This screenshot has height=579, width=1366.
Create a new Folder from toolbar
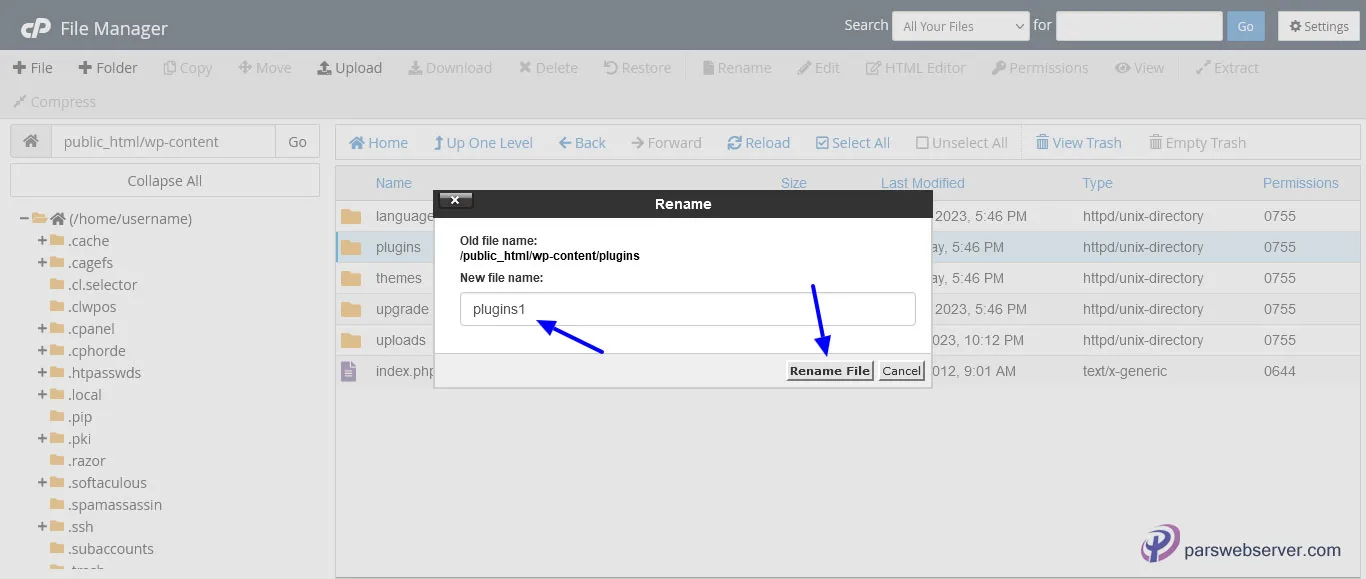point(104,68)
